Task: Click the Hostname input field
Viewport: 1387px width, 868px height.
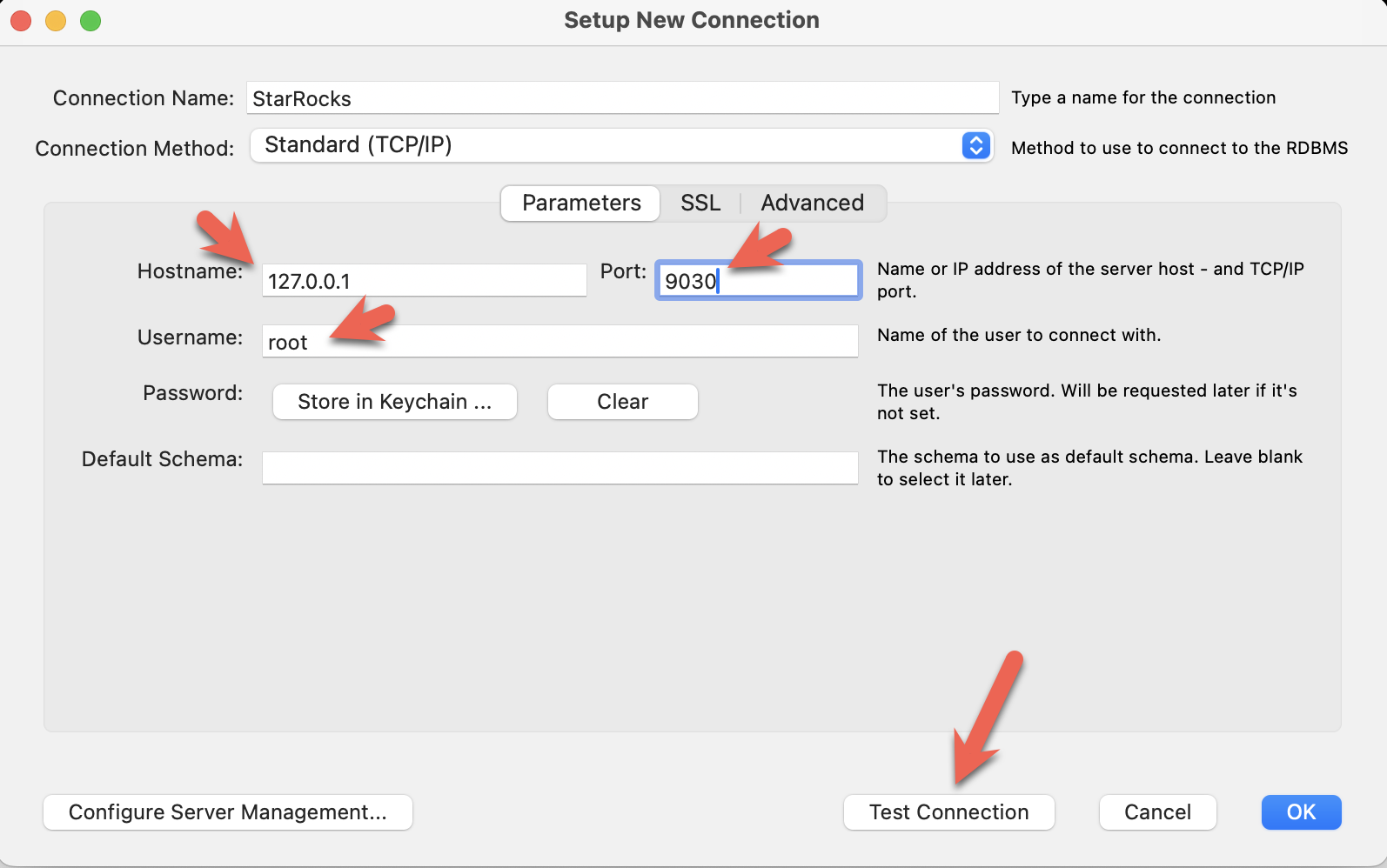Action: (424, 281)
